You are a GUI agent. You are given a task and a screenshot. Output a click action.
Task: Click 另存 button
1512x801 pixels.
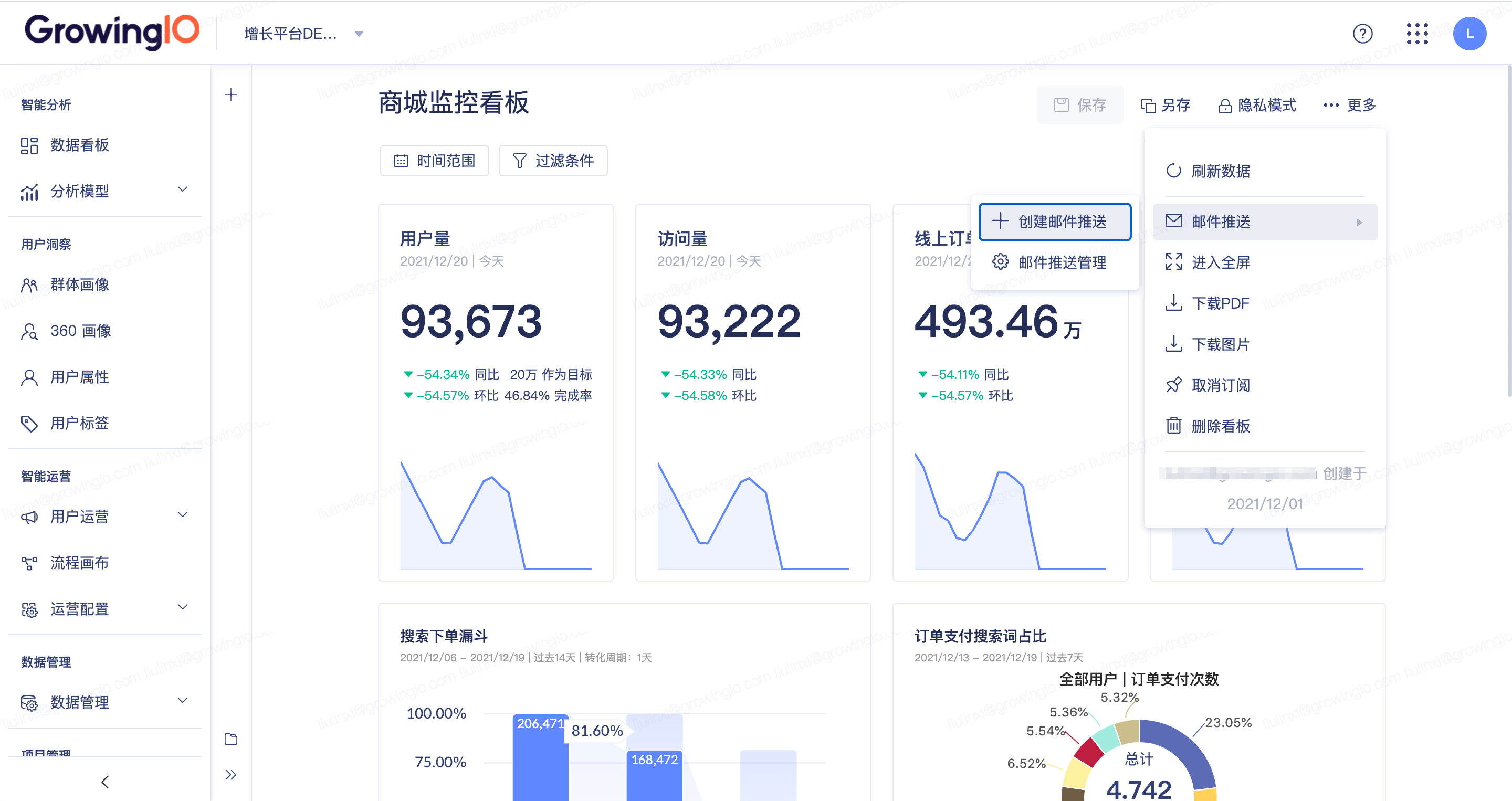coord(1165,105)
